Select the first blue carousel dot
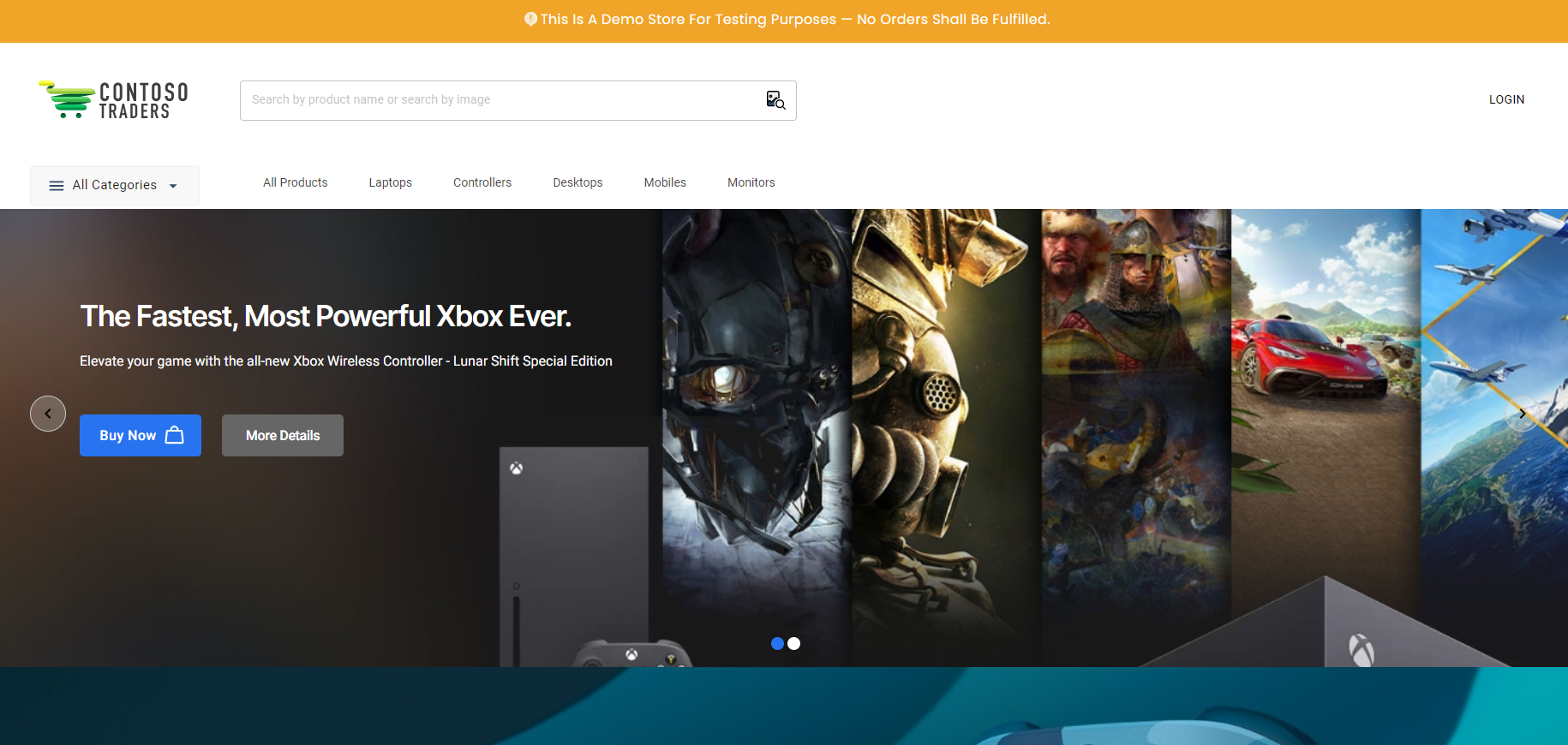 click(777, 644)
